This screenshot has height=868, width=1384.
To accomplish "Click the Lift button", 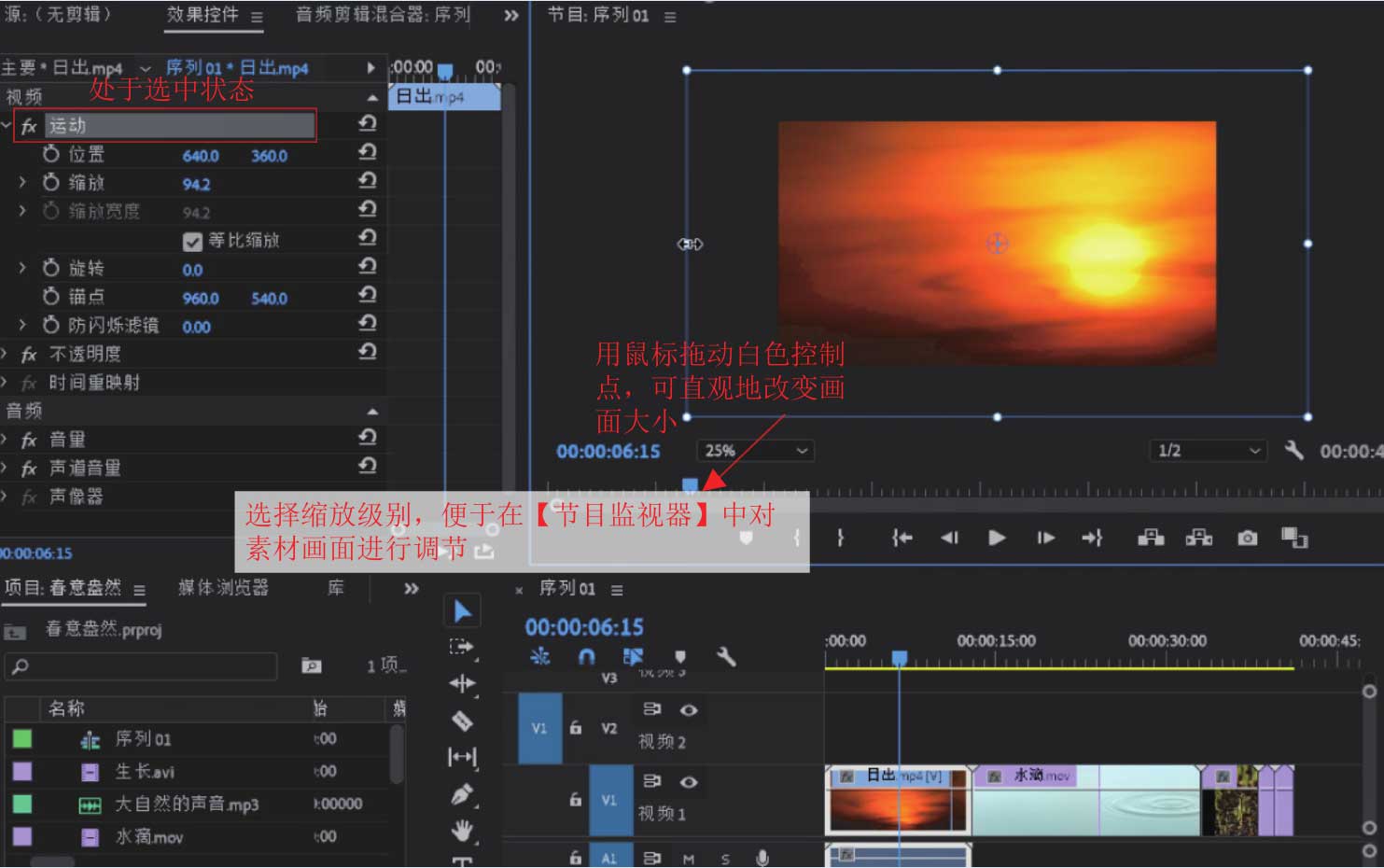I will click(x=1151, y=538).
